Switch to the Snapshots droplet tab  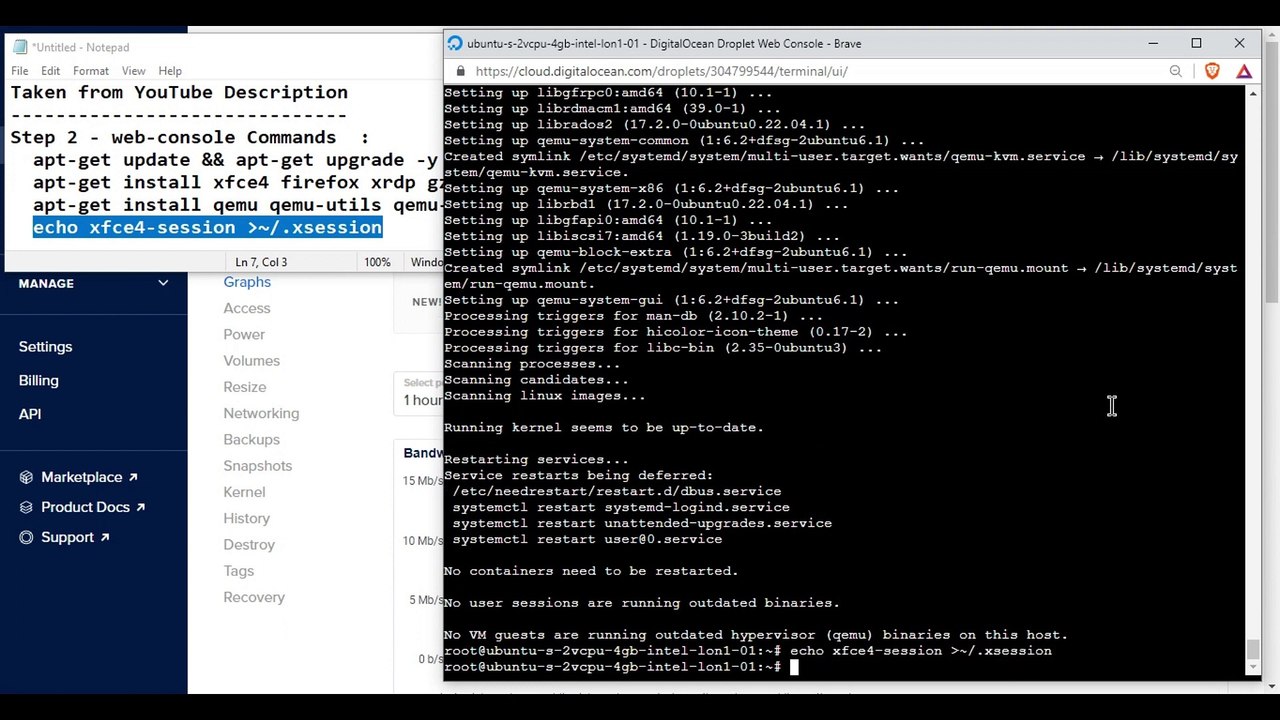(x=257, y=466)
